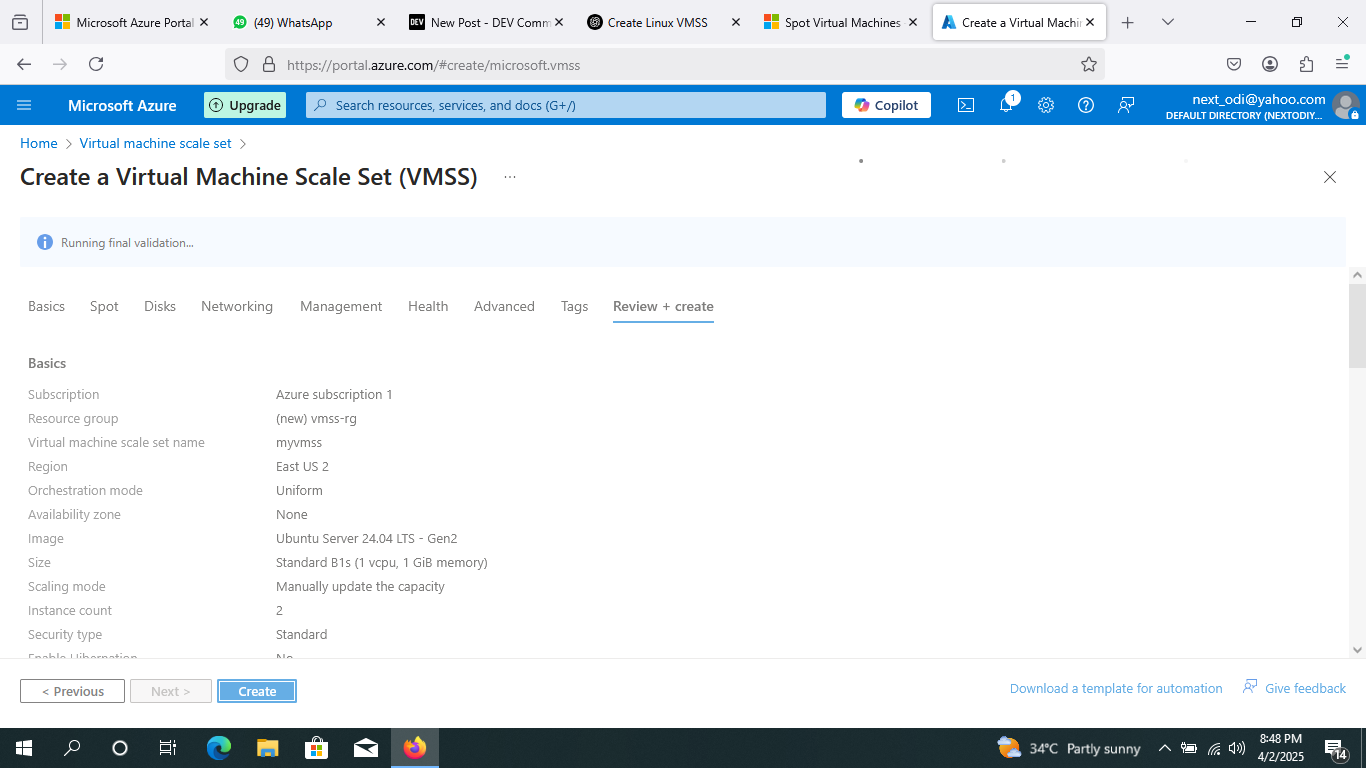Switch to the Spot Virtual Machines browser tab

(x=841, y=22)
